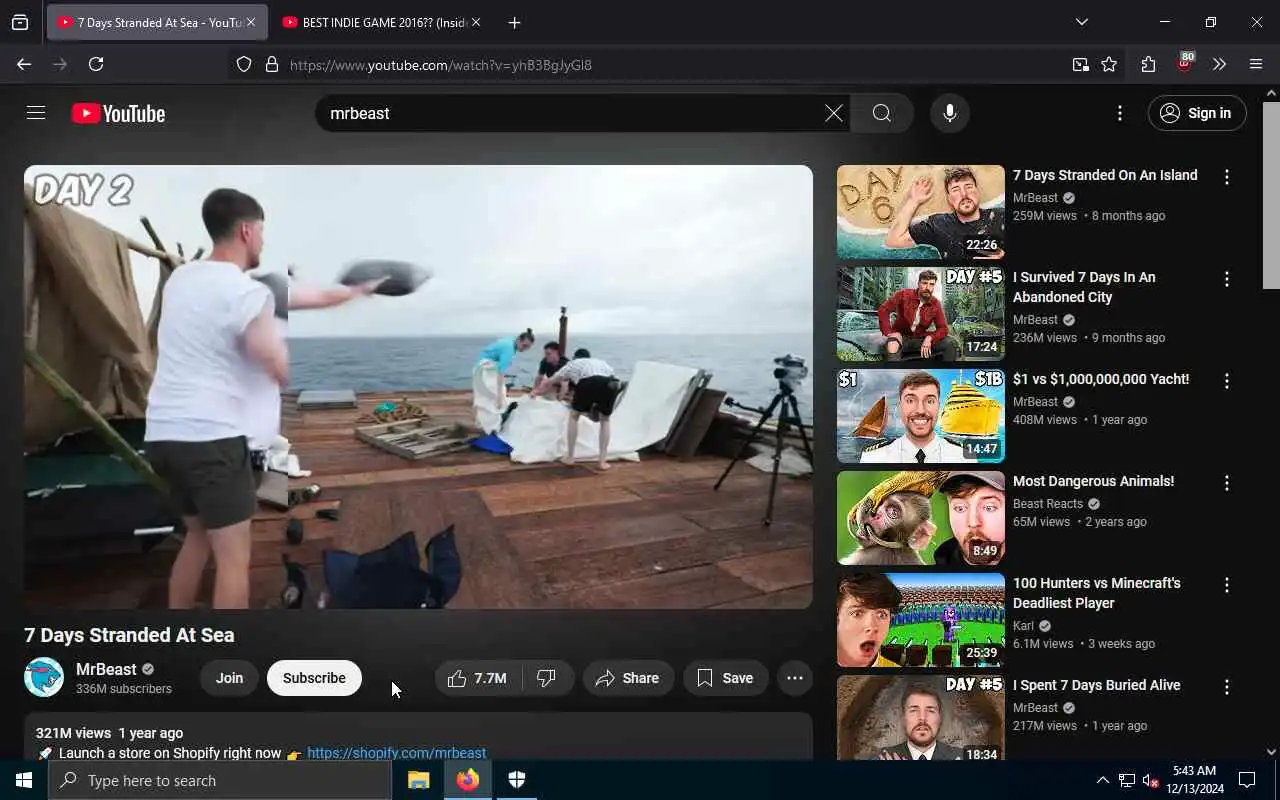The image size is (1280, 800).
Task: Open a new tab with plus button
Action: (514, 22)
